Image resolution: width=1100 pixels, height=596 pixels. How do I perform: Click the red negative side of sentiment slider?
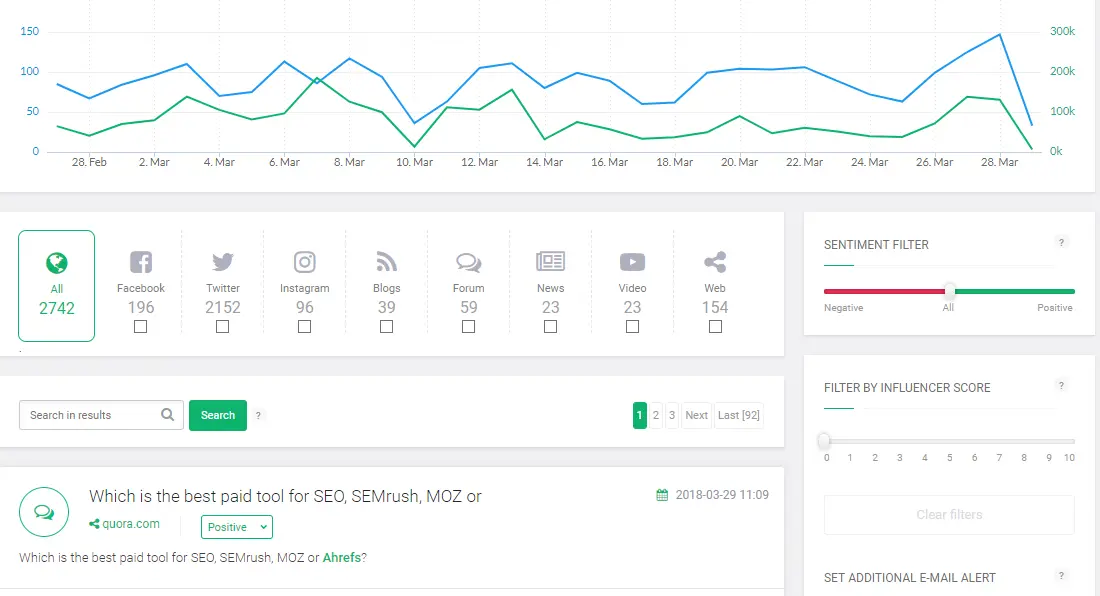tap(884, 291)
